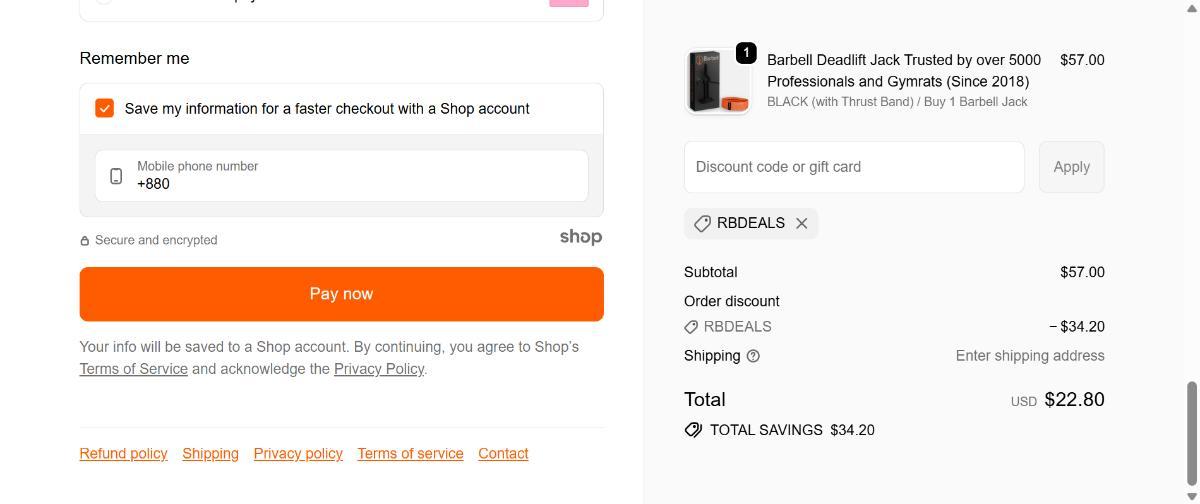Image resolution: width=1200 pixels, height=504 pixels.
Task: Uncheck Save my information checkbox
Action: pos(105,108)
